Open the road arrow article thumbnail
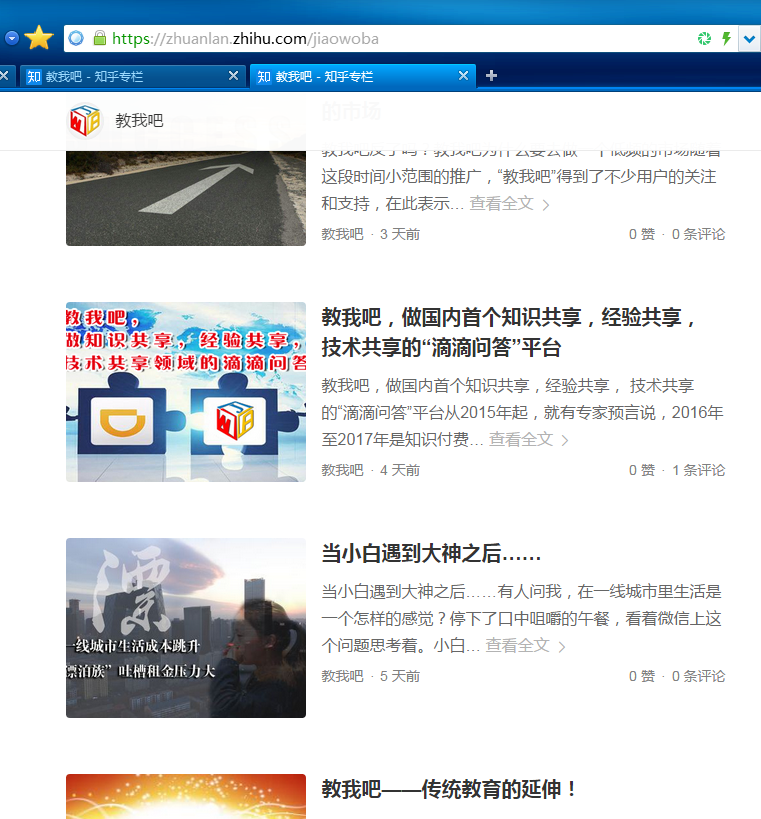761x819 pixels. pyautogui.click(x=186, y=198)
